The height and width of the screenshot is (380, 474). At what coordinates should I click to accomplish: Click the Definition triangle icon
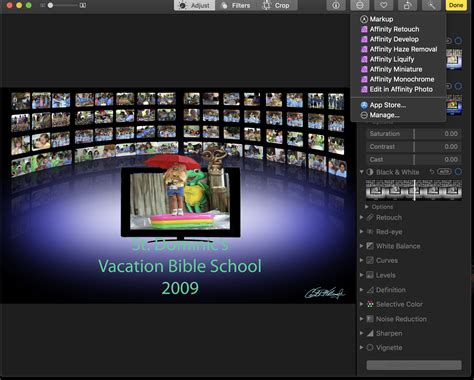[x=370, y=290]
